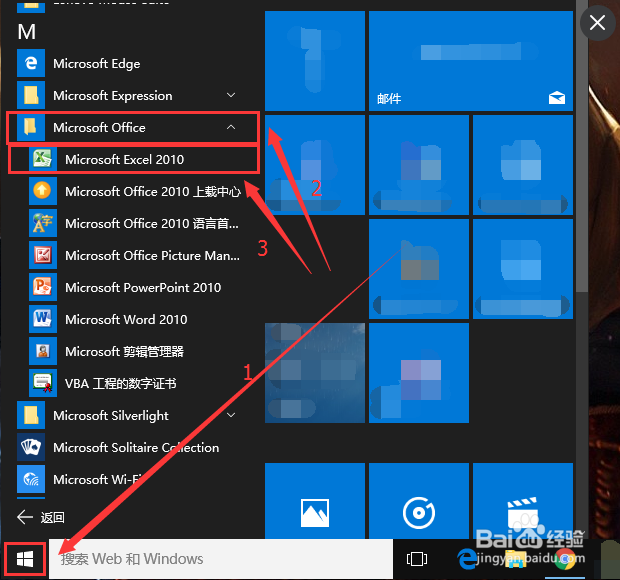
Task: Click the Microsoft 剪辑管理器 icon
Action: tap(43, 351)
